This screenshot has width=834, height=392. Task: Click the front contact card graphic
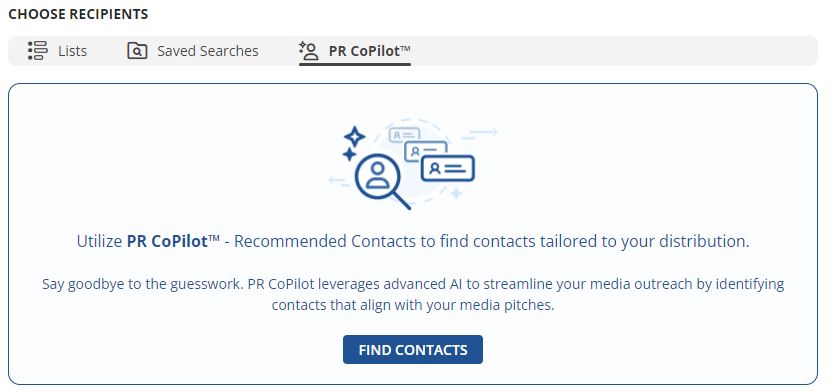coord(447,169)
